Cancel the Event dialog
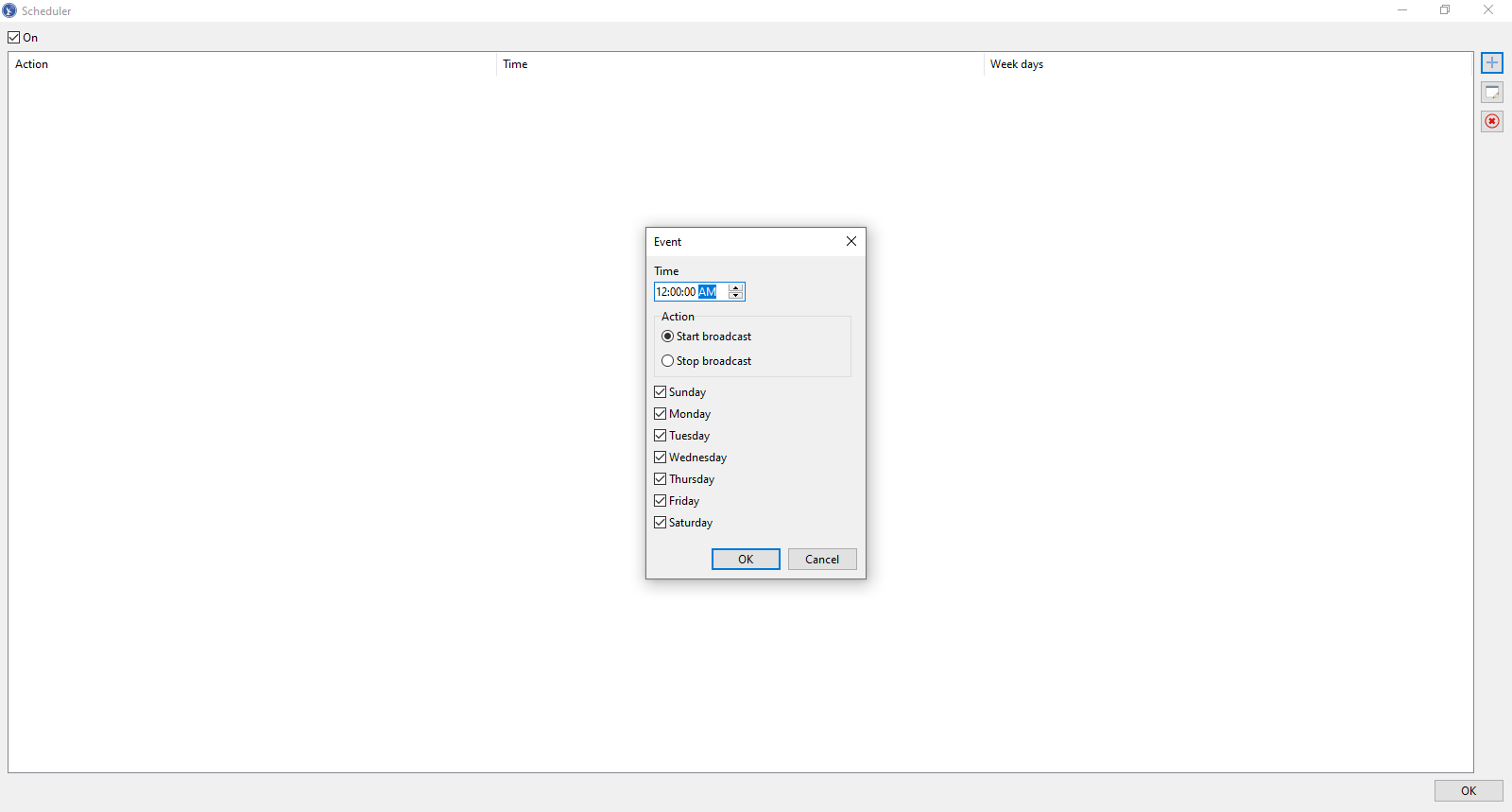Image resolution: width=1512 pixels, height=812 pixels. click(x=822, y=560)
